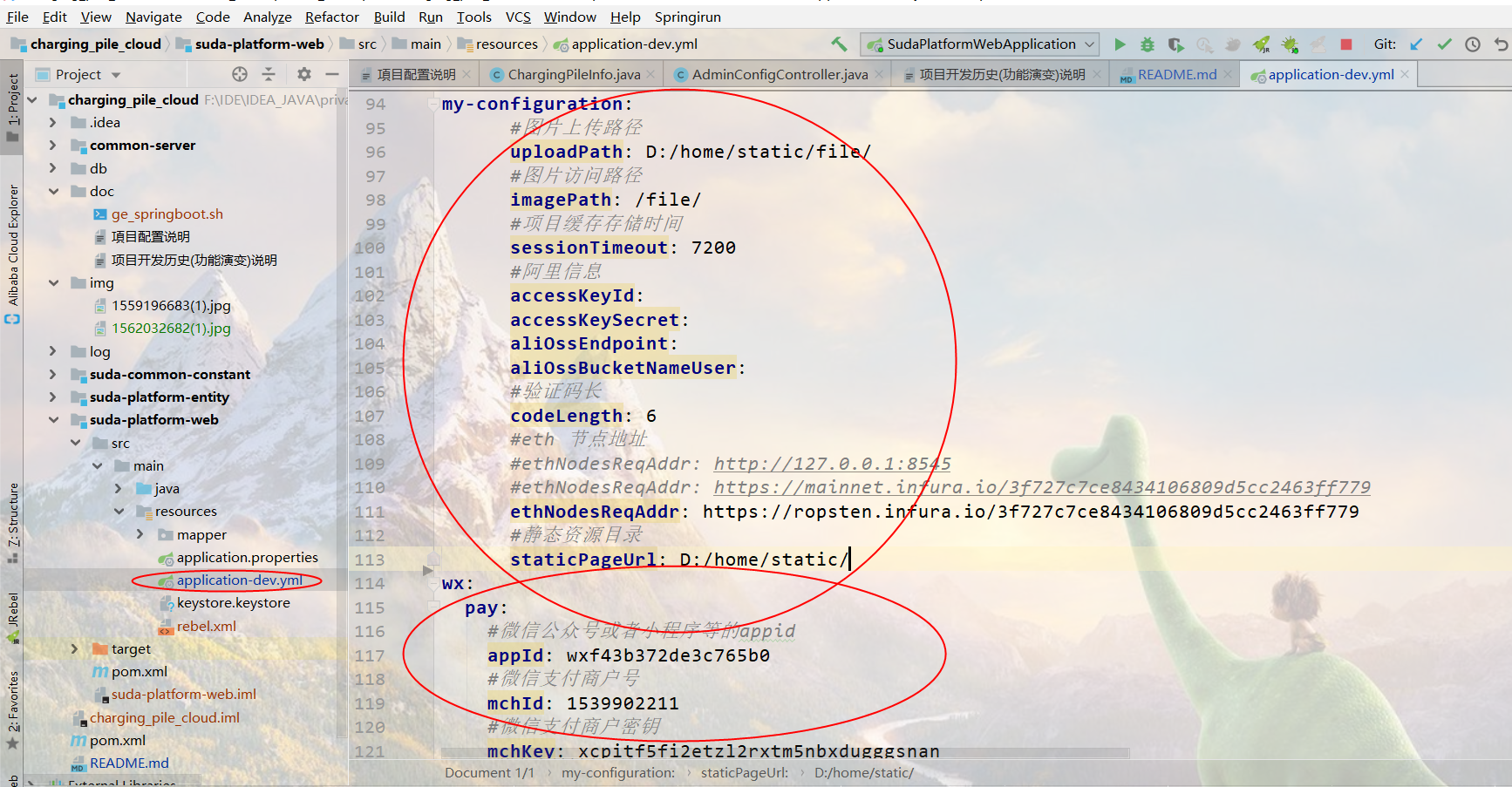This screenshot has height=787, width=1512.
Task: Place cursor on the sessionTimeout value 7200
Action: click(x=713, y=248)
